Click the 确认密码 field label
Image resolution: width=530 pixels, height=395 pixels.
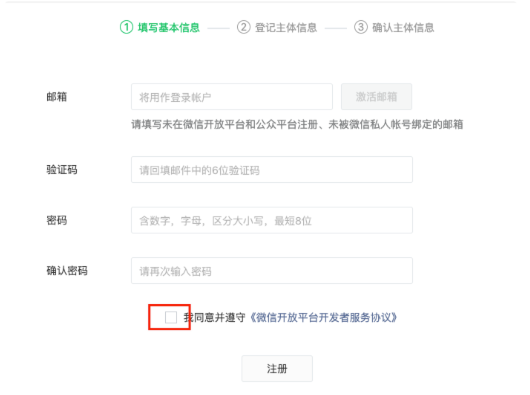[67, 271]
